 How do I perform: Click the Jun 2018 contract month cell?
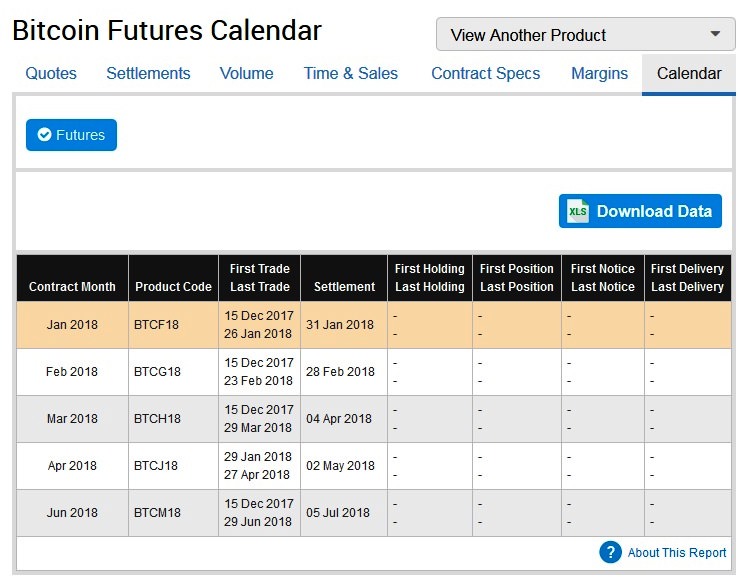pos(72,513)
